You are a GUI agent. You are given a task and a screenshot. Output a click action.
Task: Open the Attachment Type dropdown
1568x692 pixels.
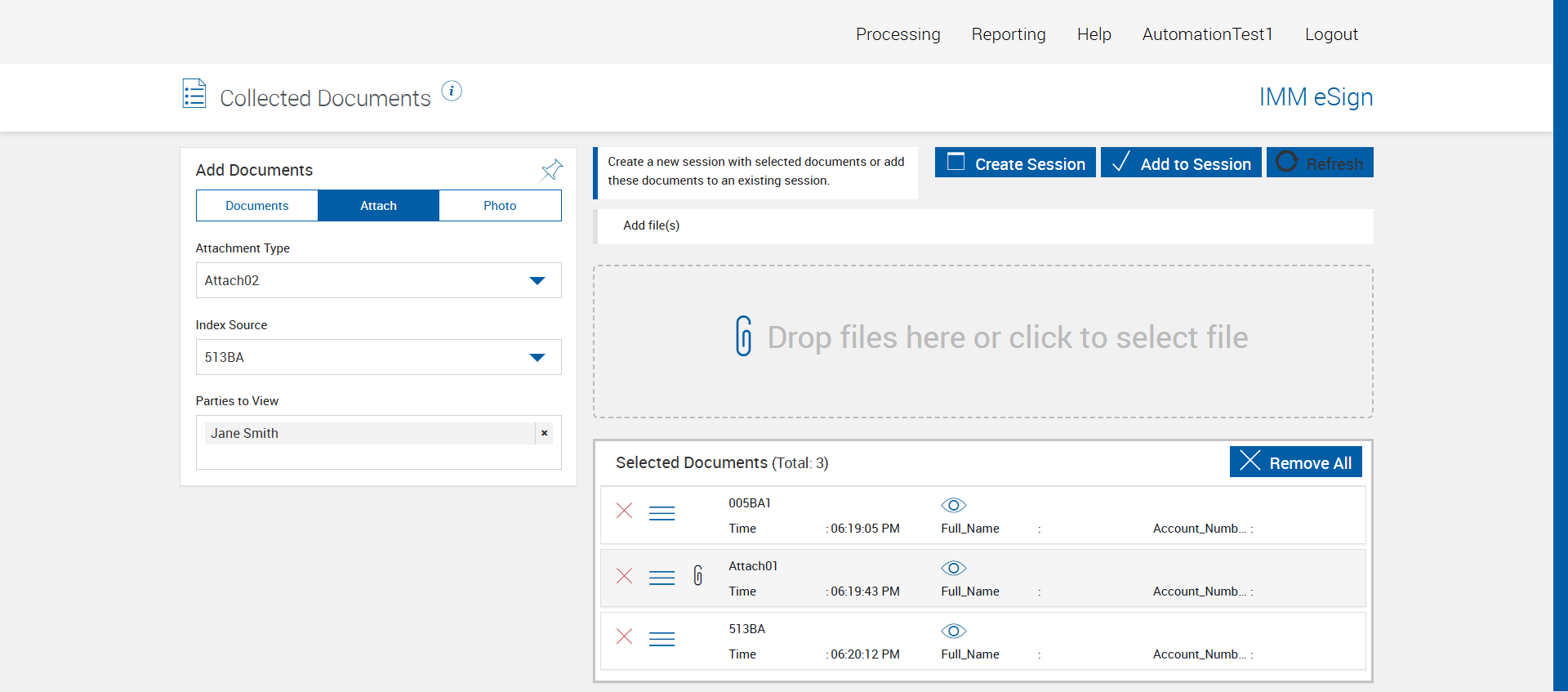click(378, 280)
